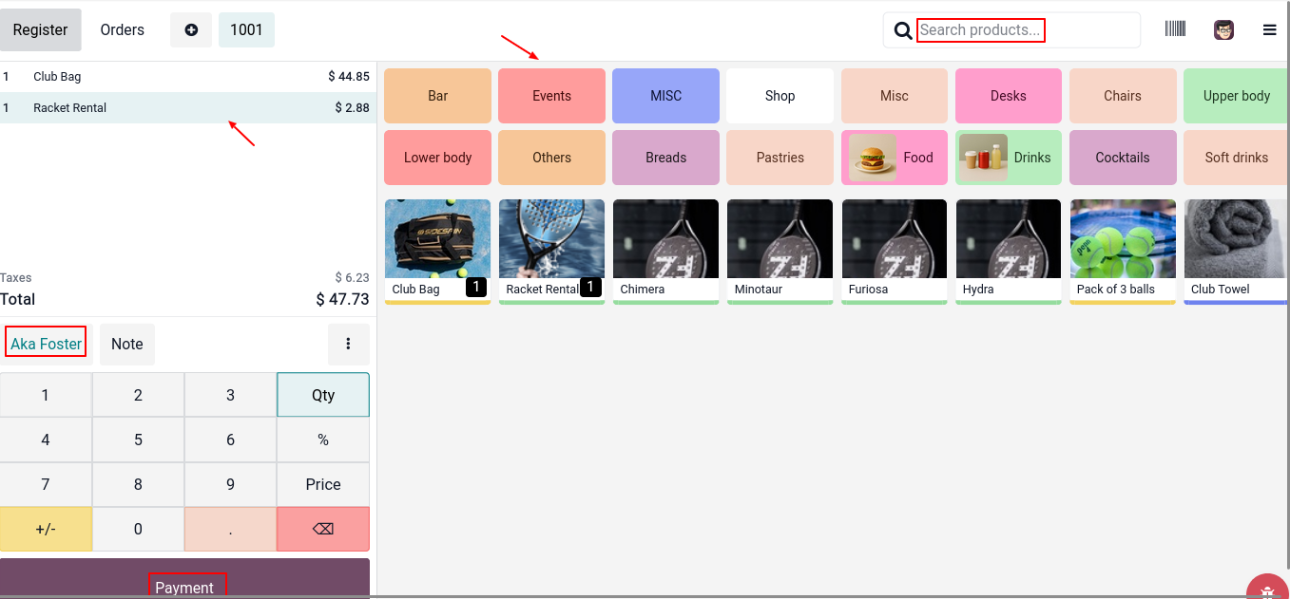Select the Drinks category with bottles icon
The image size is (1290, 599).
pyautogui.click(x=1008, y=158)
